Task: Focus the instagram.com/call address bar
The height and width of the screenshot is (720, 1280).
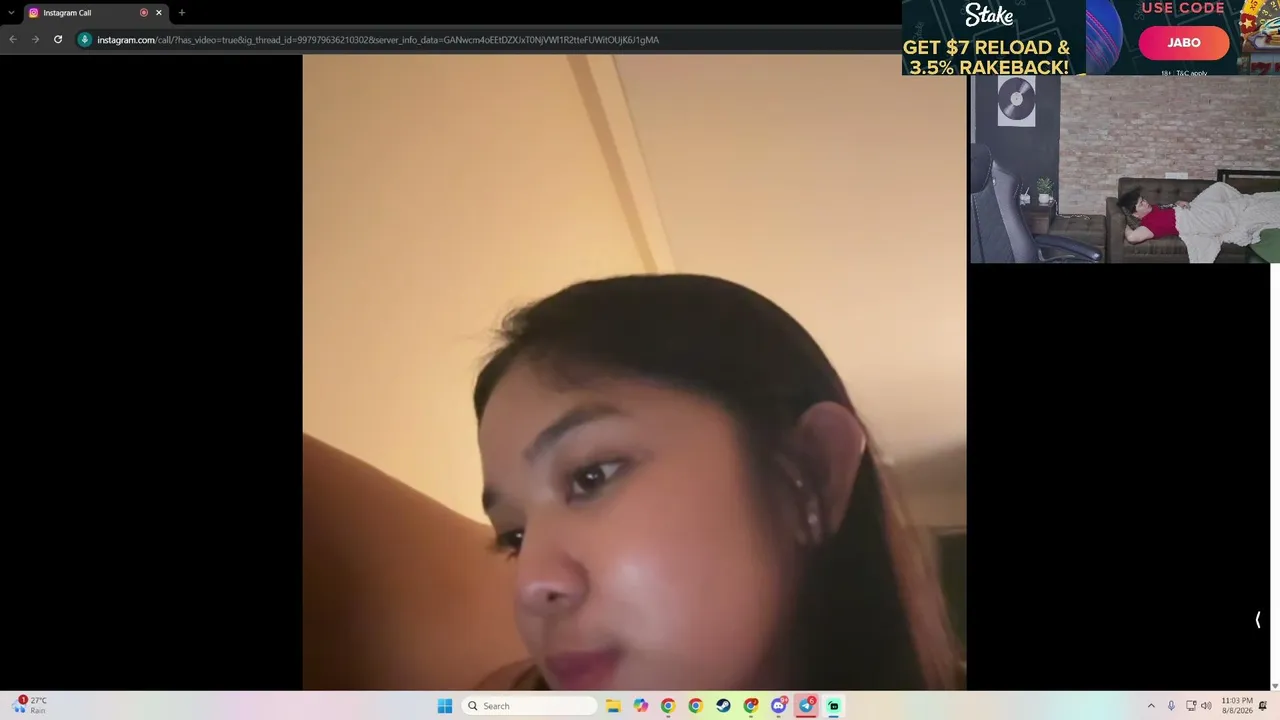Action: [490, 40]
